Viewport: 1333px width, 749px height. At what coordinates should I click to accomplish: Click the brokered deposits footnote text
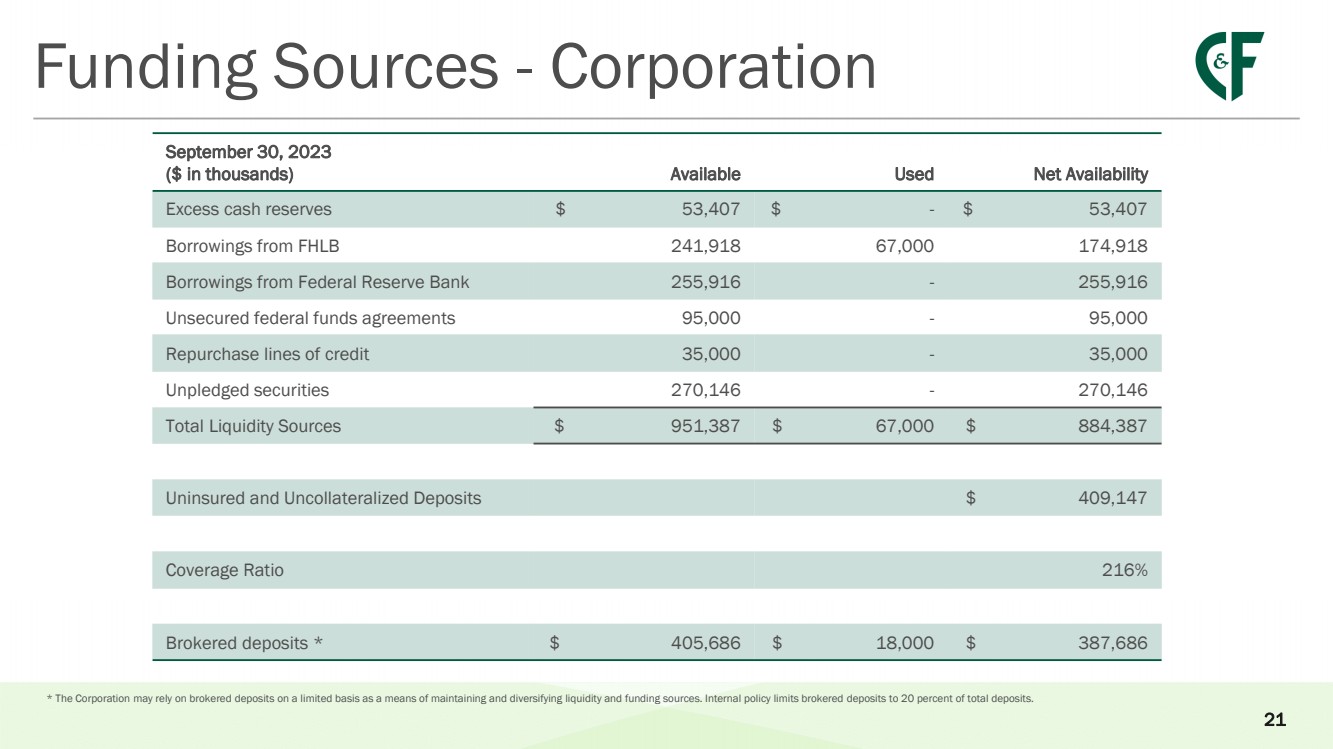[x=540, y=699]
